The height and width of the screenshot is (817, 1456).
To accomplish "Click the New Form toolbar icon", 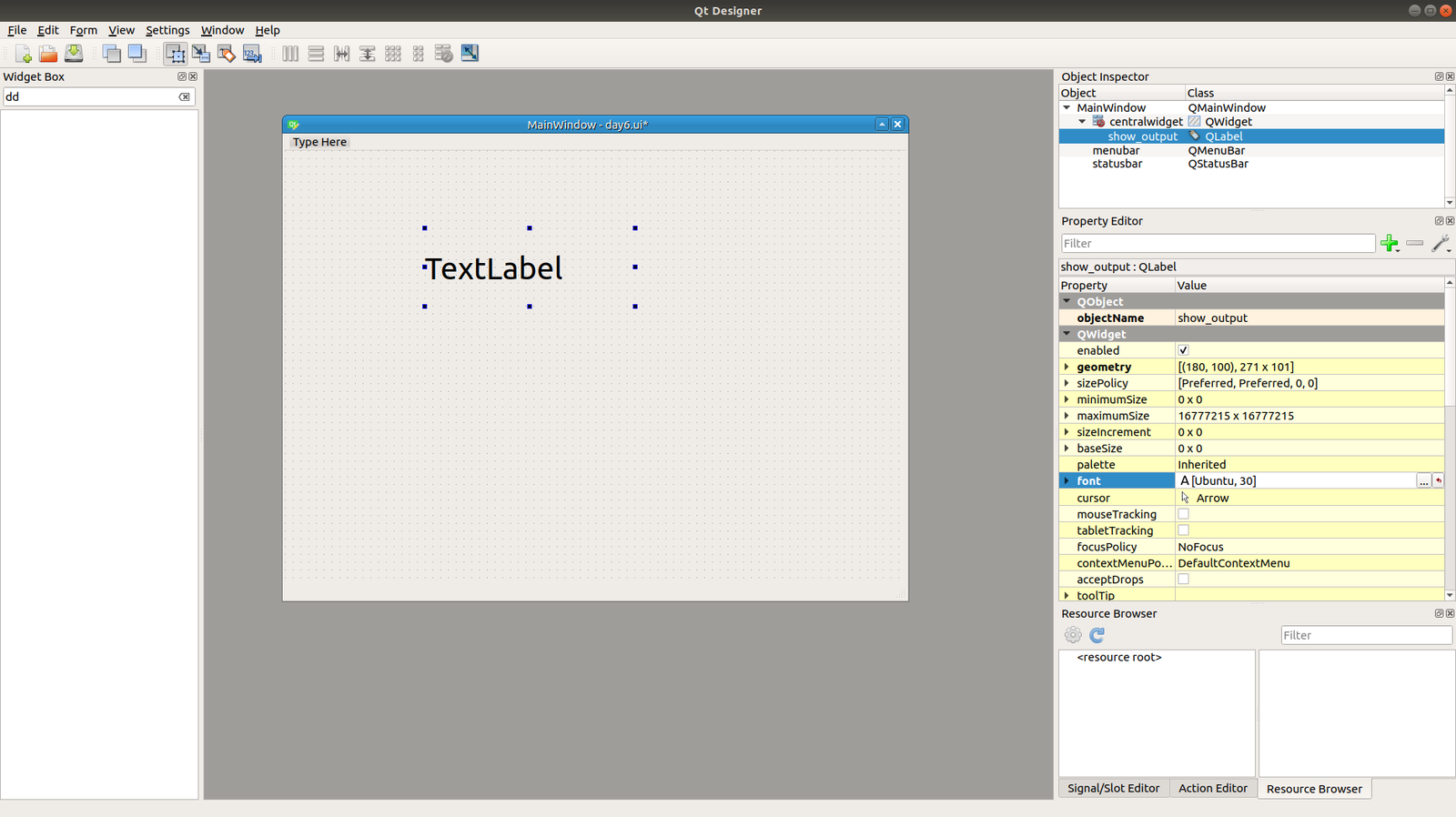I will [24, 54].
